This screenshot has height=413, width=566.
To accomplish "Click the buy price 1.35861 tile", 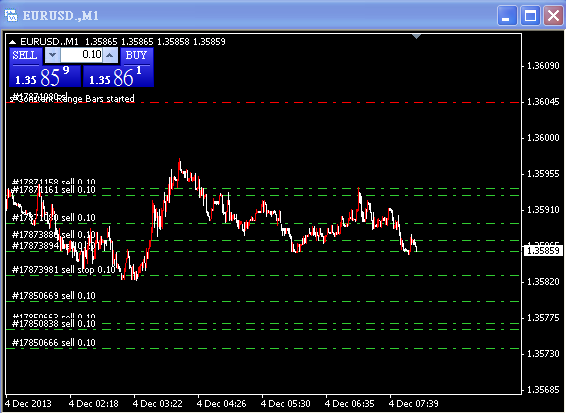I will pyautogui.click(x=118, y=76).
